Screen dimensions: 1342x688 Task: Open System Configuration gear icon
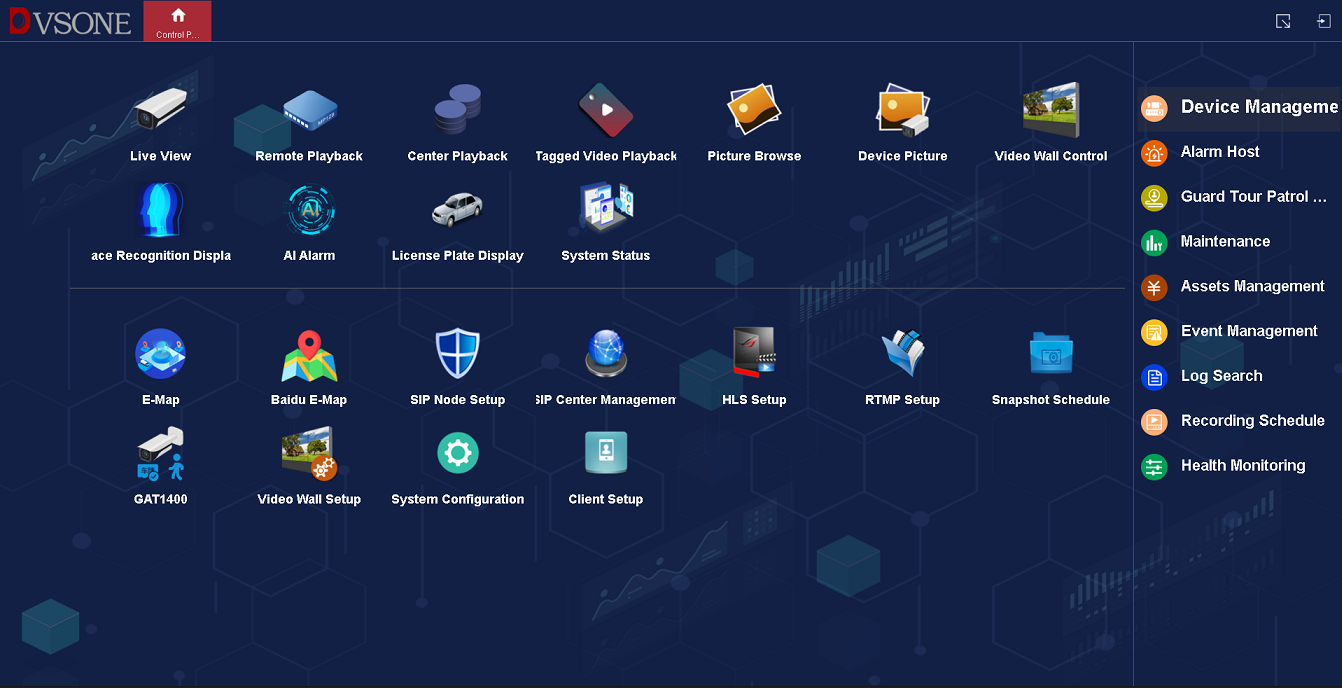tap(457, 455)
